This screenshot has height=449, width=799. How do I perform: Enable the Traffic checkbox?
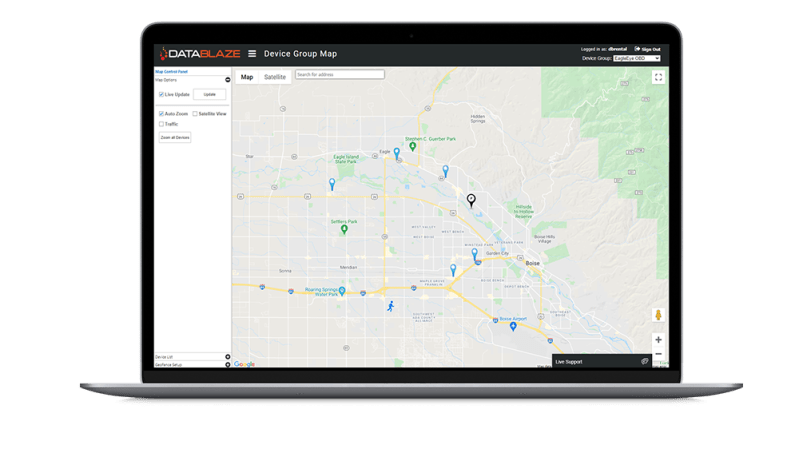coord(161,124)
